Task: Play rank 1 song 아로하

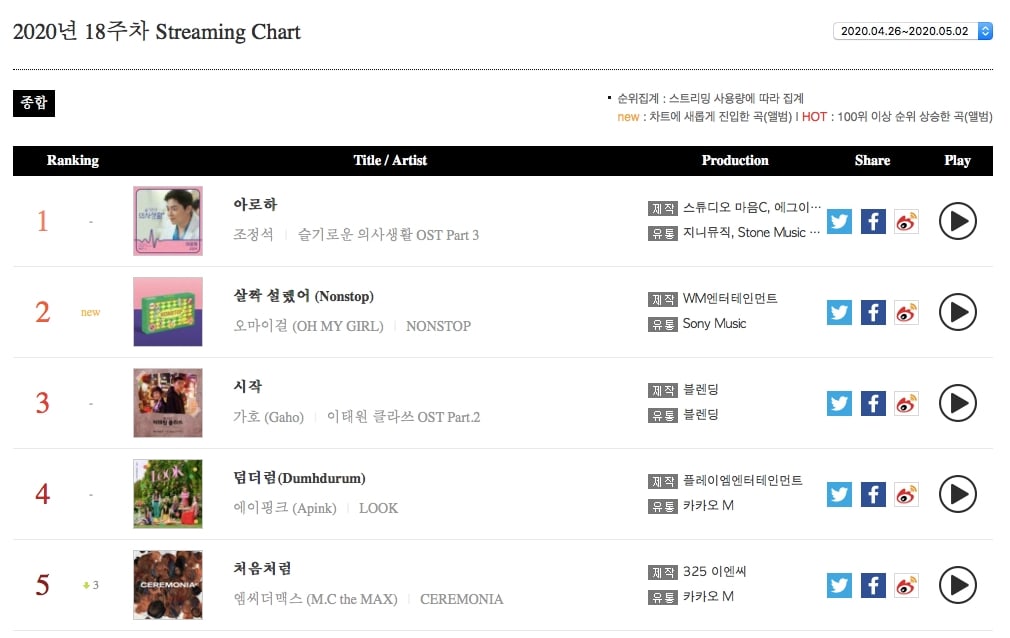Action: (957, 221)
